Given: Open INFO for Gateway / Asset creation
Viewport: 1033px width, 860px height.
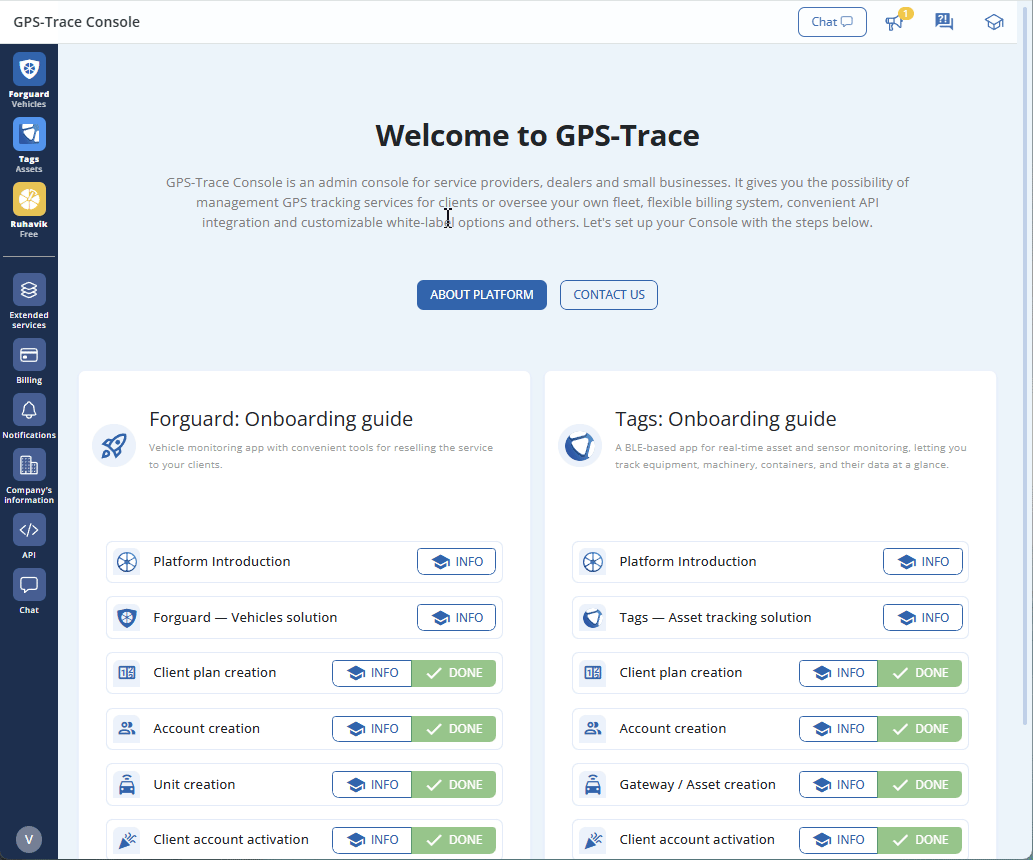Looking at the screenshot, I should (839, 784).
